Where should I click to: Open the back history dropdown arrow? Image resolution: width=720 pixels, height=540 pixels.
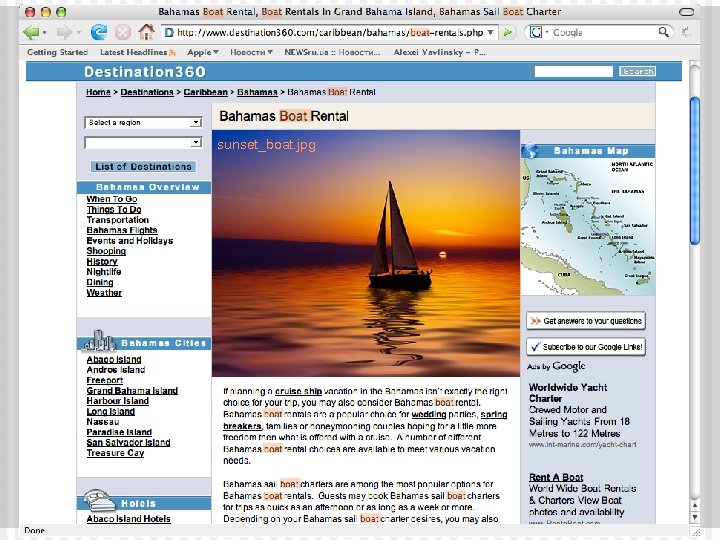[x=45, y=33]
